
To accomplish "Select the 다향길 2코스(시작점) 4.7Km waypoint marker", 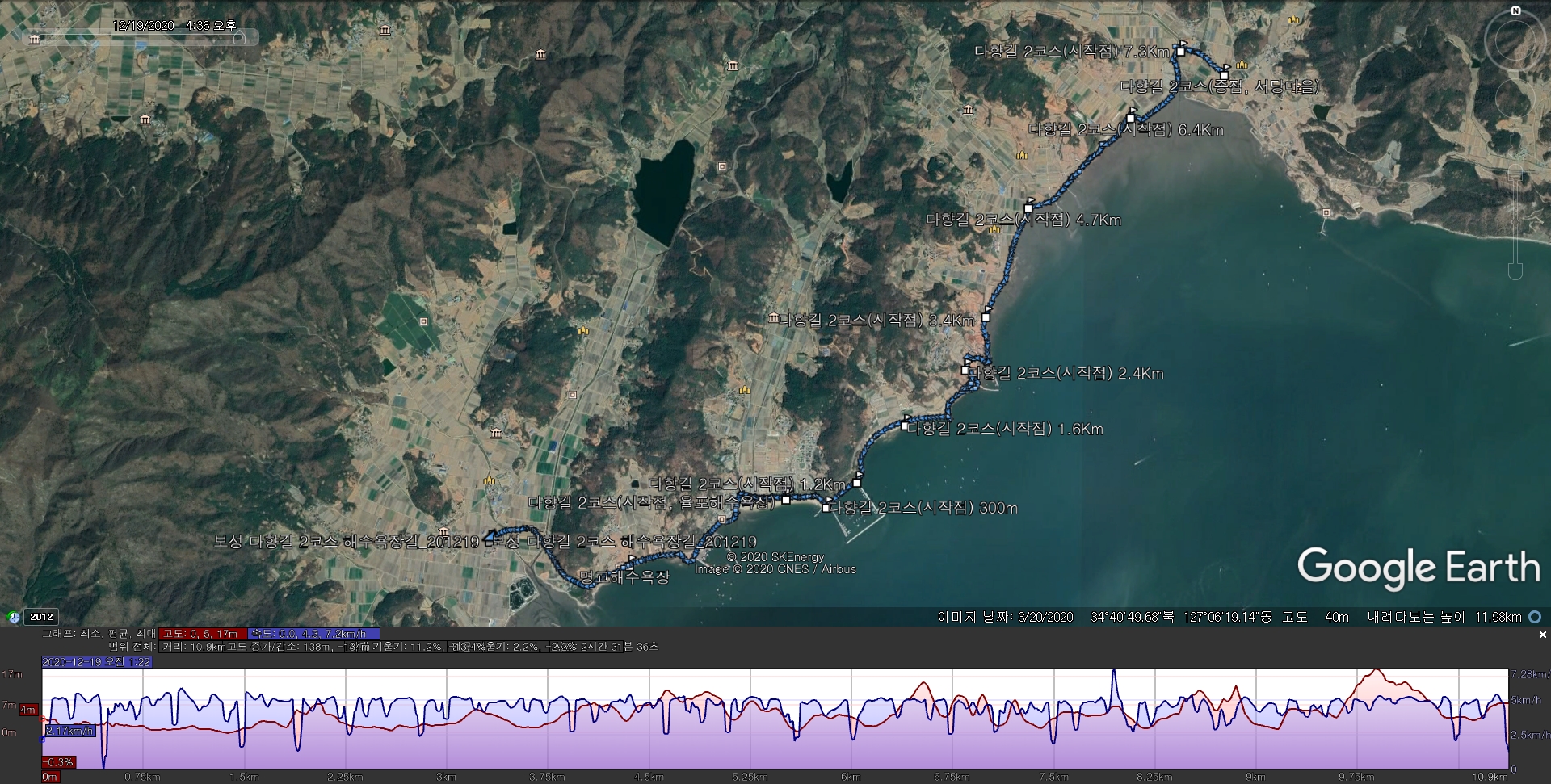I will click(1028, 208).
